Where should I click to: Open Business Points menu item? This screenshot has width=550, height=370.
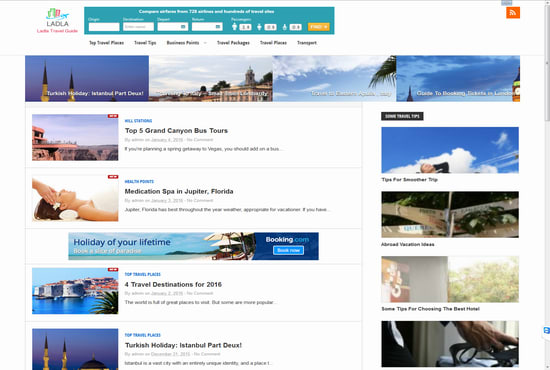(x=183, y=43)
